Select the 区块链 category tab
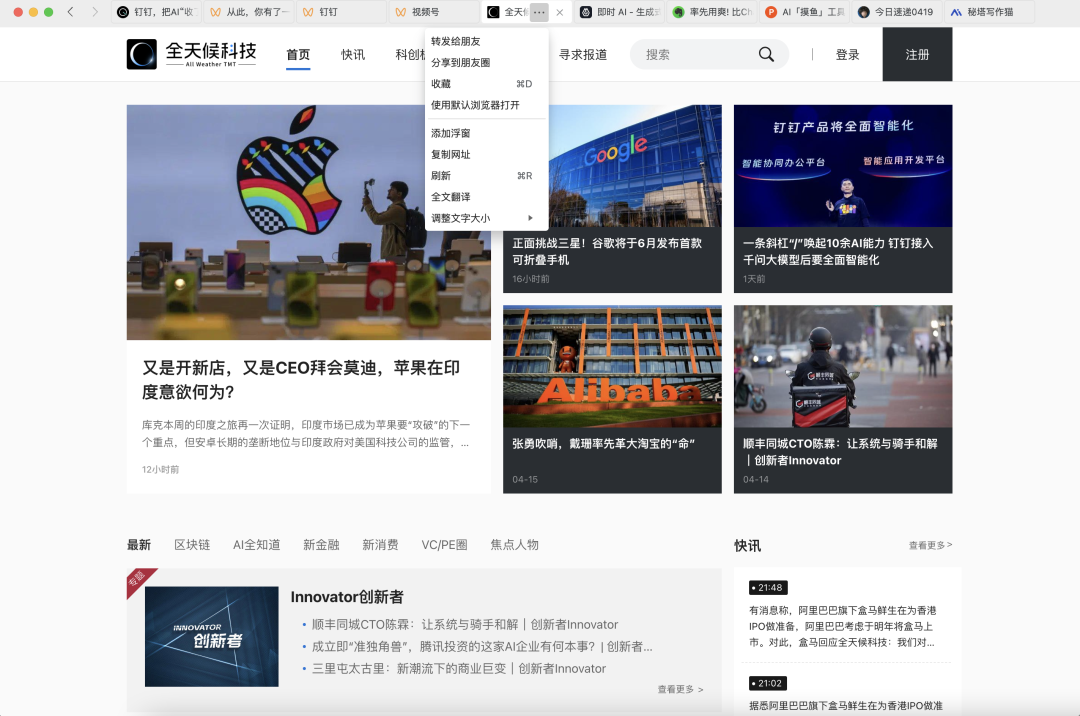Screen dimensions: 1080x716 point(192,545)
